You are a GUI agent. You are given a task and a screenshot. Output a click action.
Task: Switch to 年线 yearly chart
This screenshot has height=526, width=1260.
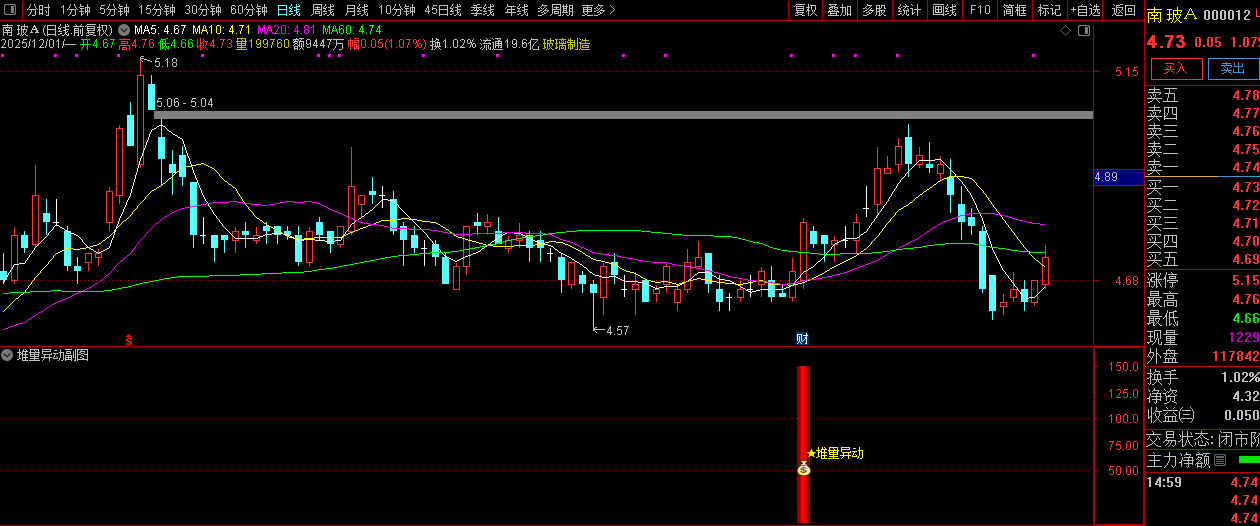coord(516,10)
